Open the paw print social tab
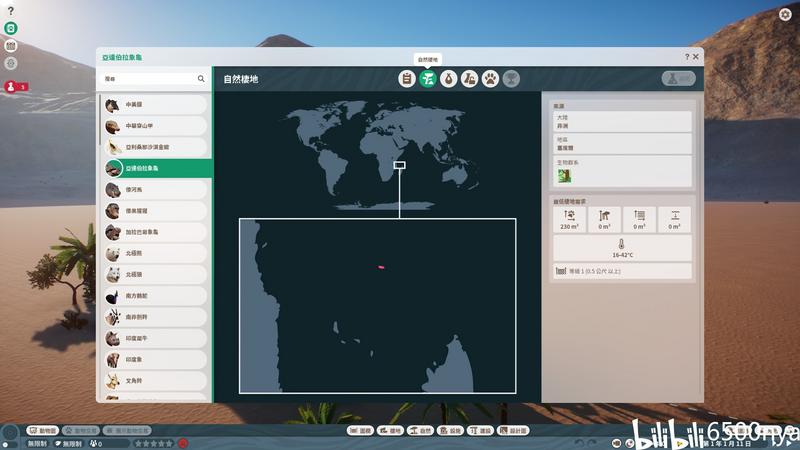This screenshot has height=450, width=800. 490,79
